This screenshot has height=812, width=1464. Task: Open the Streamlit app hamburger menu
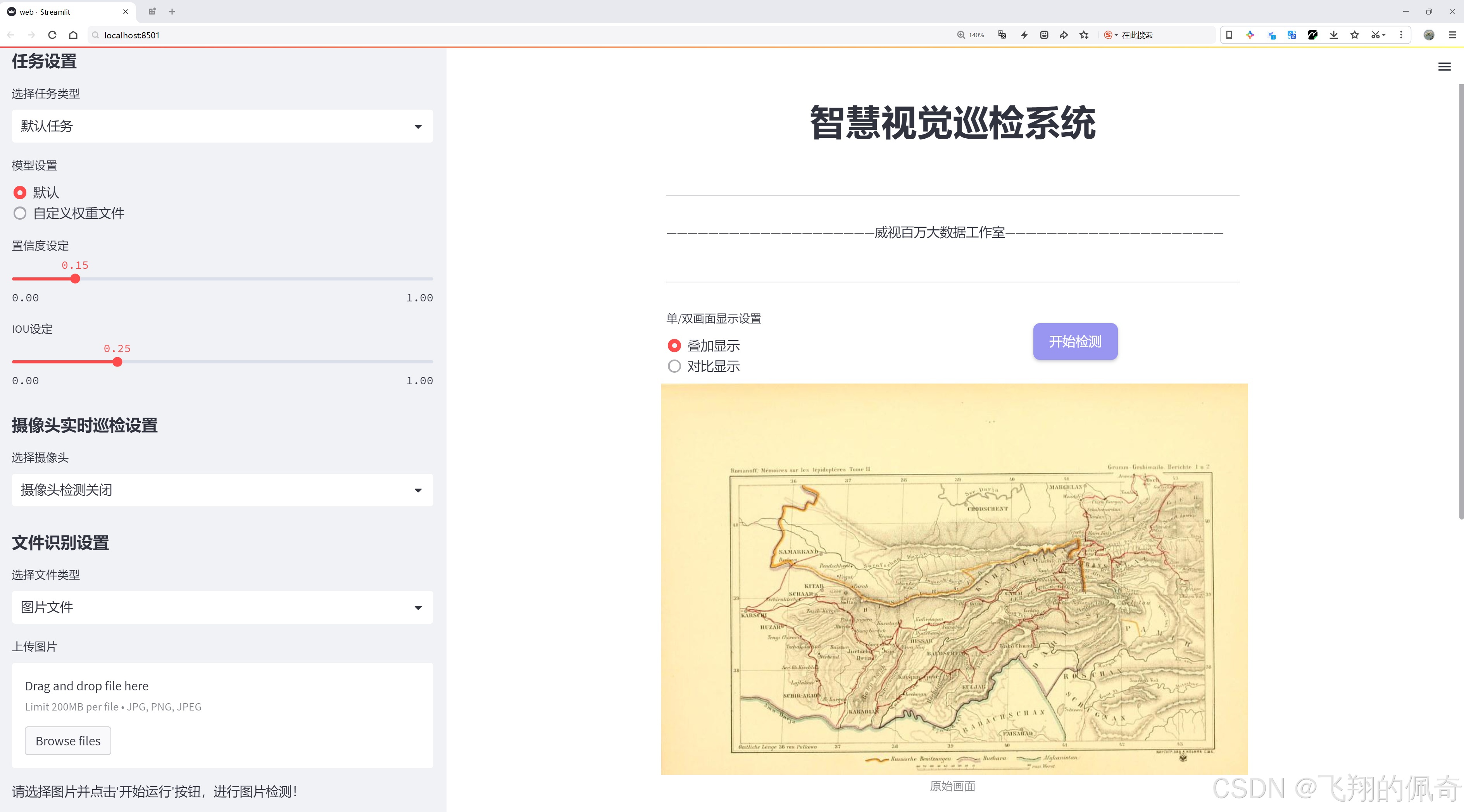(1444, 67)
